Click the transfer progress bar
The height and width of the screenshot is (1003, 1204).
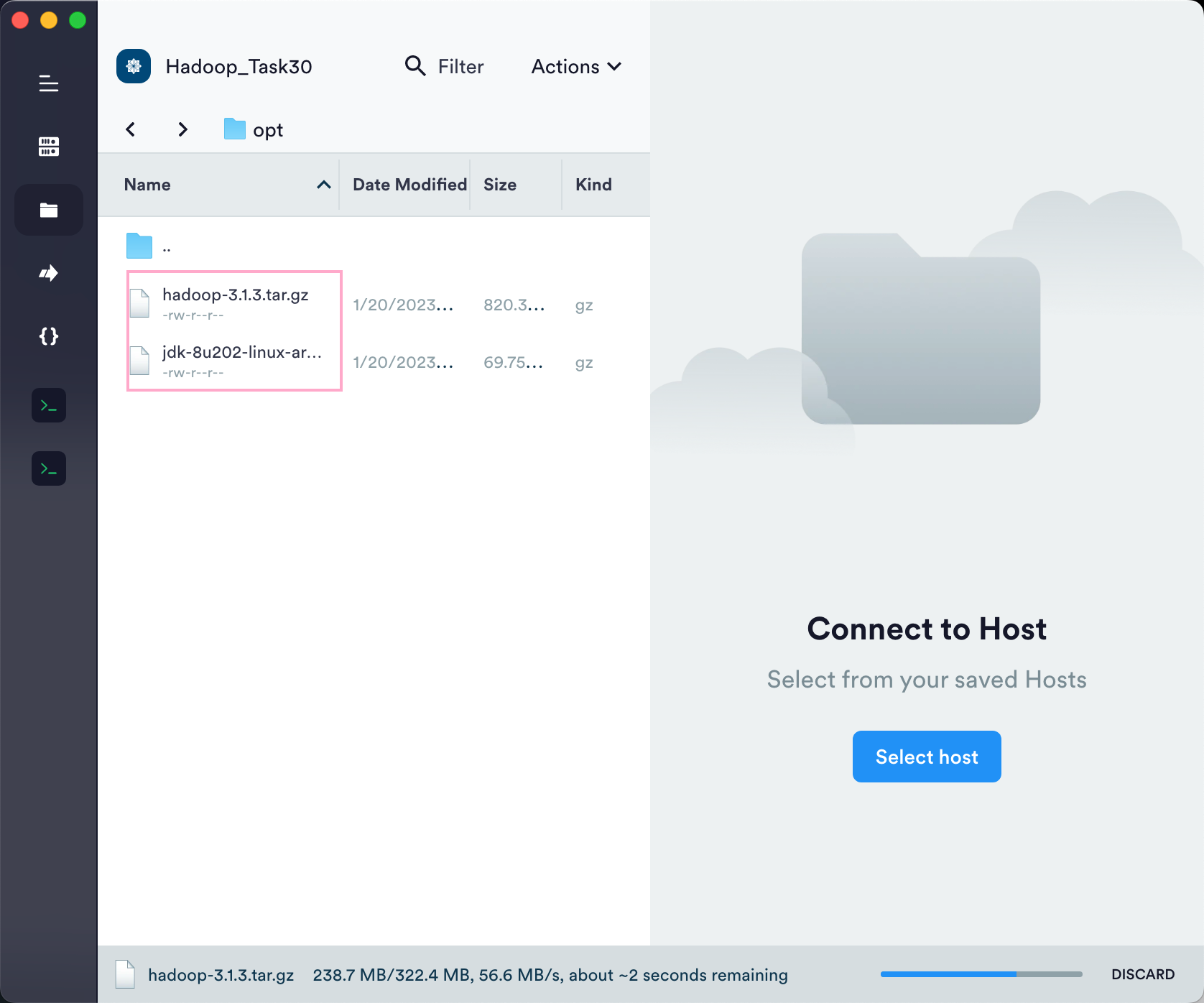(981, 974)
